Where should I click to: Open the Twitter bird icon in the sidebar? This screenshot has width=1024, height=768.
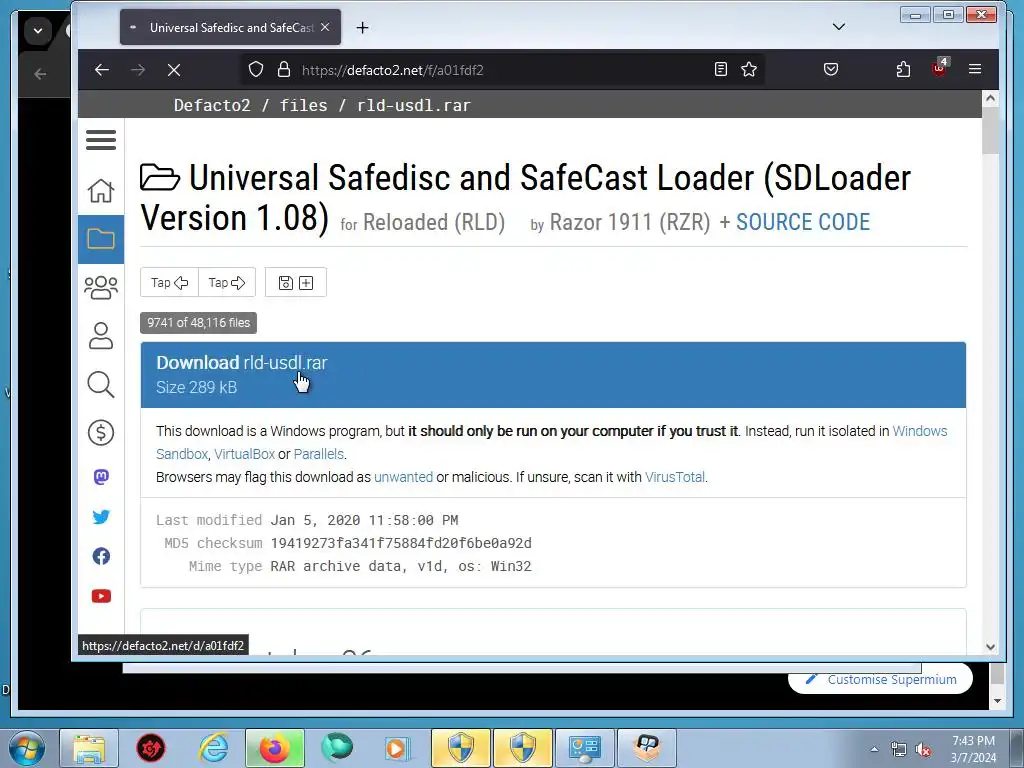101,517
